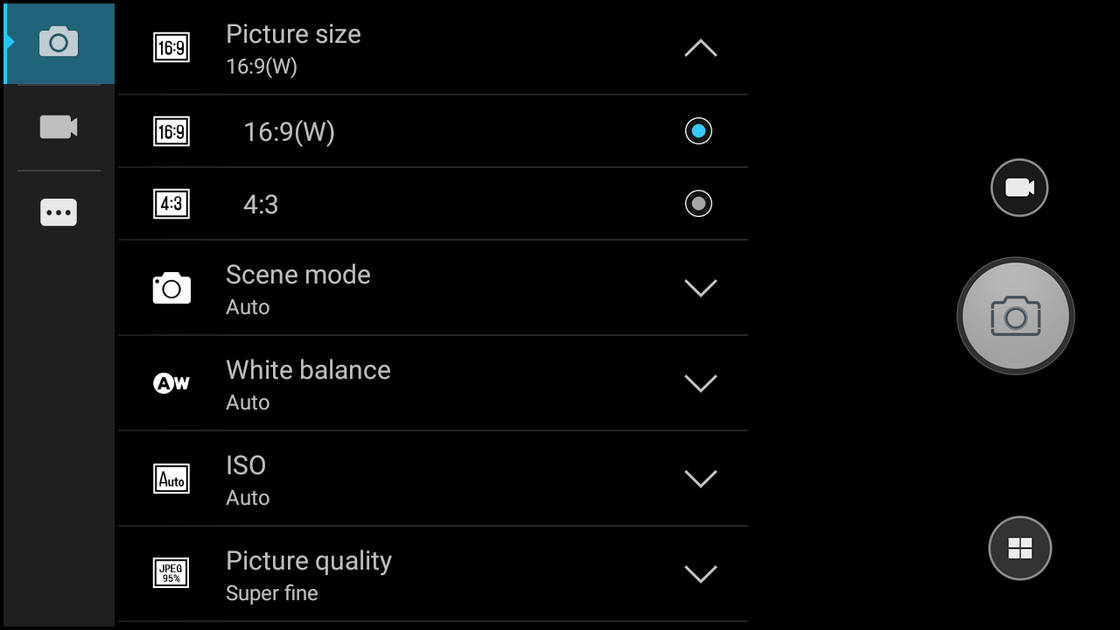
Task: Select the 16:9(W) radio button
Action: (698, 131)
